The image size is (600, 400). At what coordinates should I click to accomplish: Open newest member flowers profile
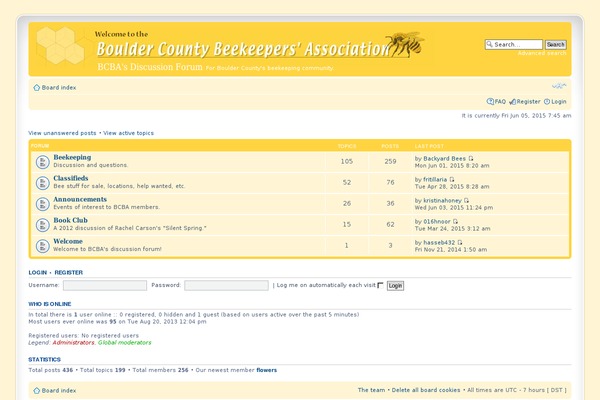[267, 370]
